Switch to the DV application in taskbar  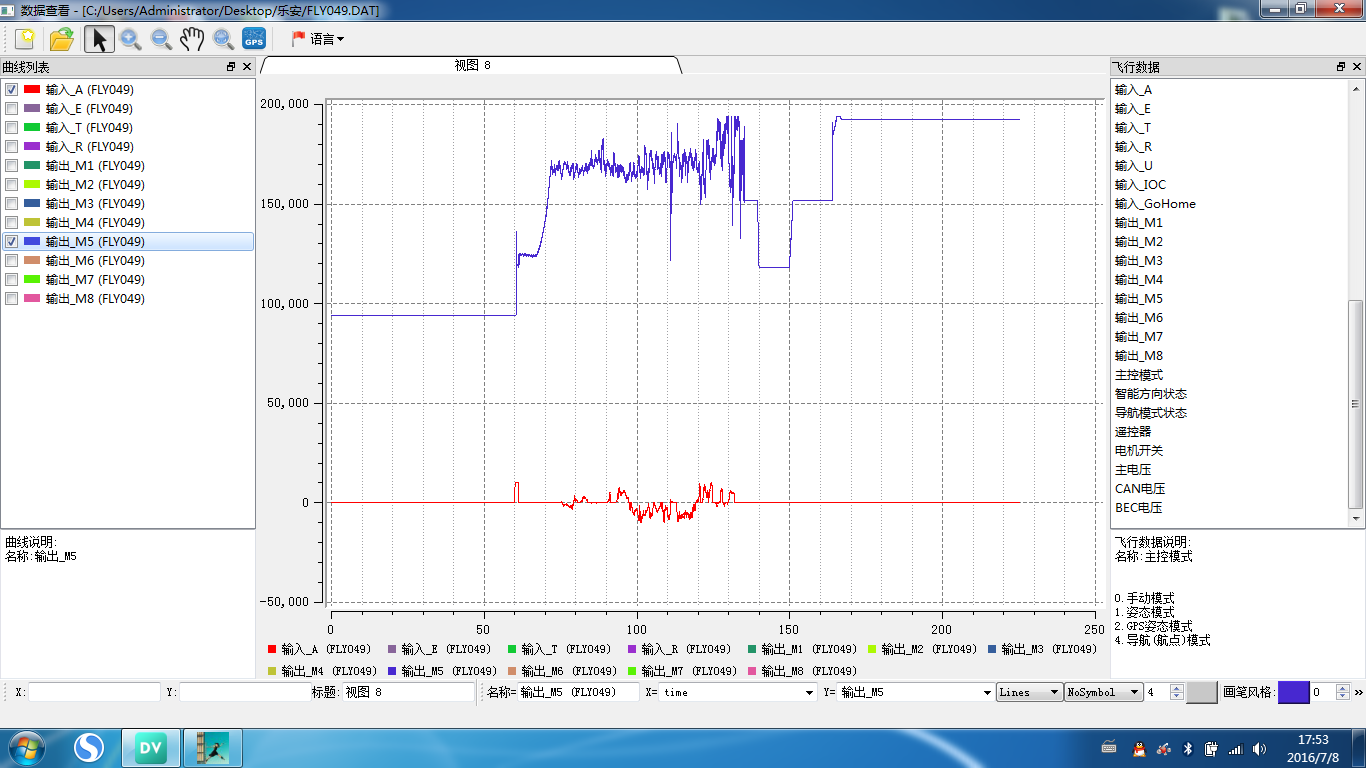point(151,748)
